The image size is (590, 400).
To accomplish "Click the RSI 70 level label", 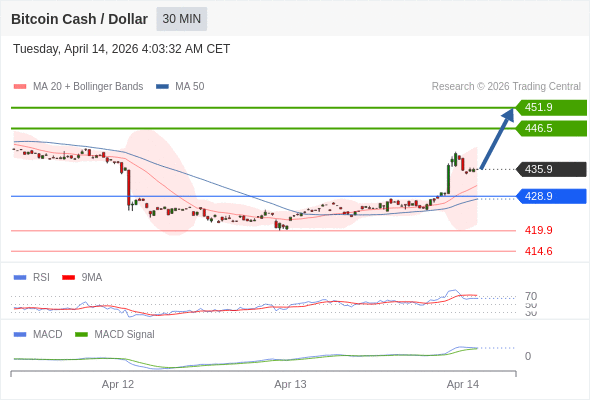I will pos(531,296).
